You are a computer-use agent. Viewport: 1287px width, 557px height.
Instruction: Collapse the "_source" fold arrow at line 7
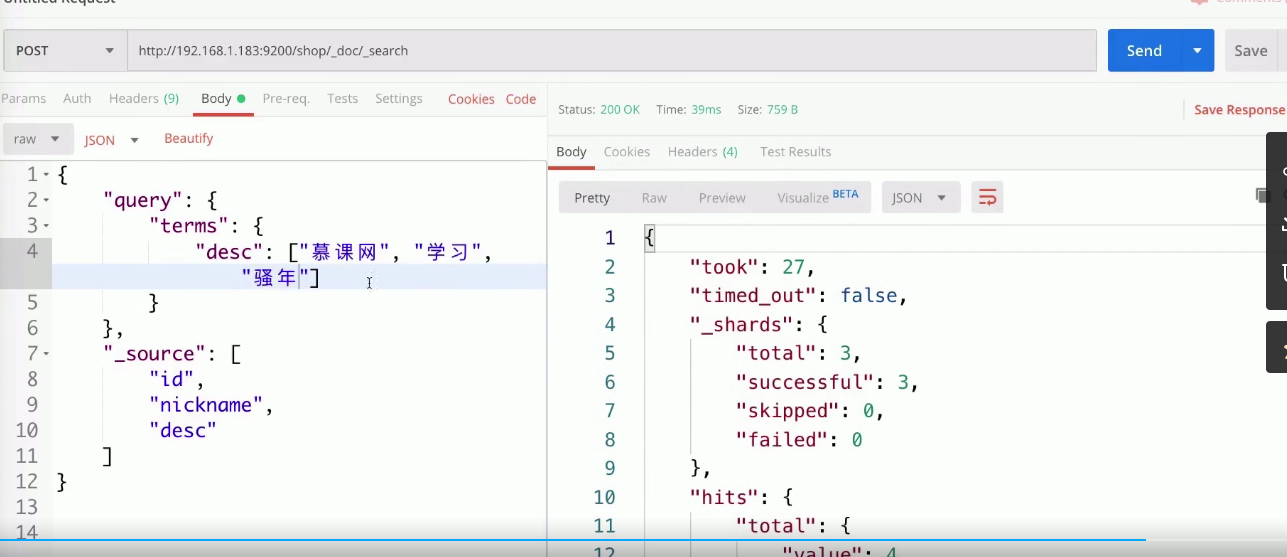pos(46,354)
